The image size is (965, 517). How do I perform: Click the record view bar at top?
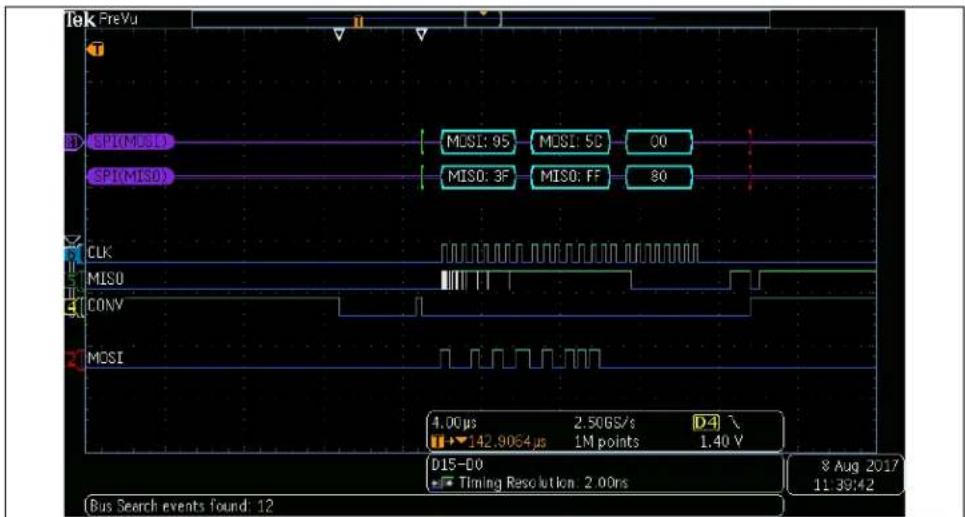click(481, 19)
